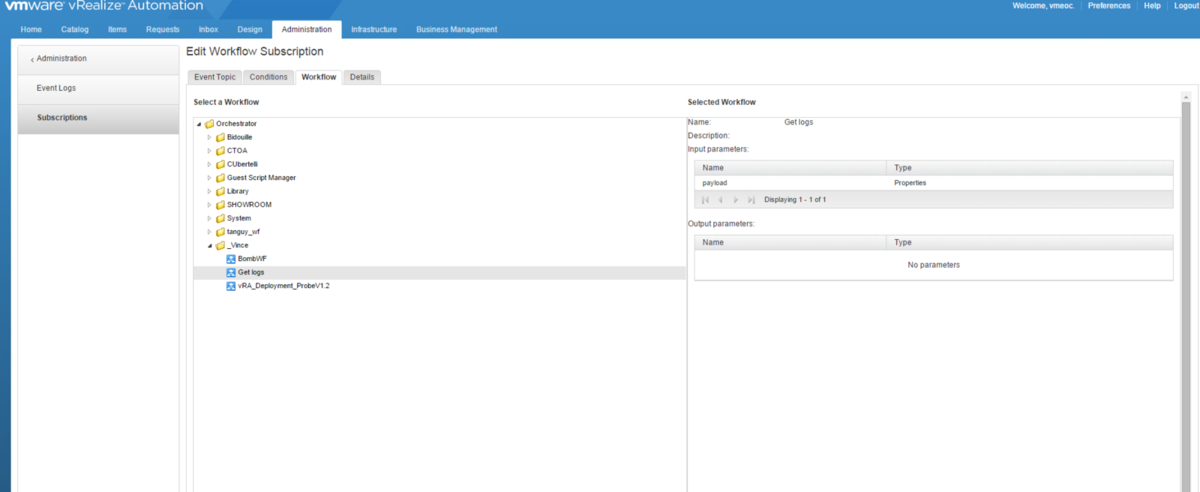Expand the CUbertelli folder
Screen dimensions: 1200x492
pyautogui.click(x=209, y=164)
